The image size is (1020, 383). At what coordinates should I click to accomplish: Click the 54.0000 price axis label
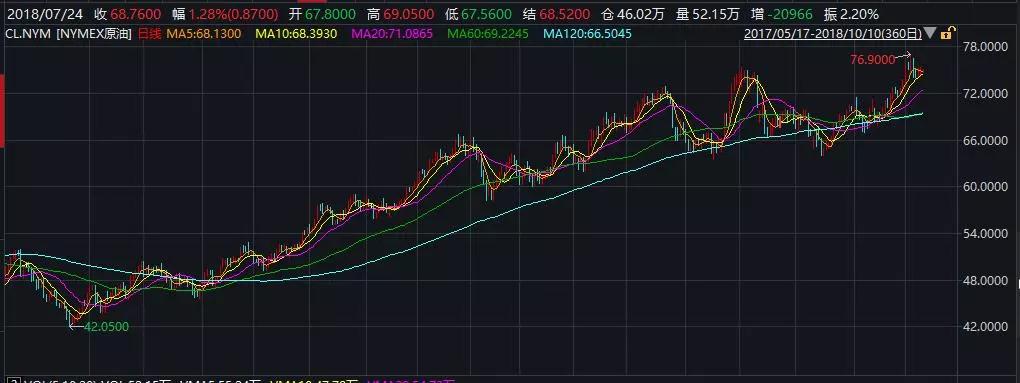pos(986,233)
